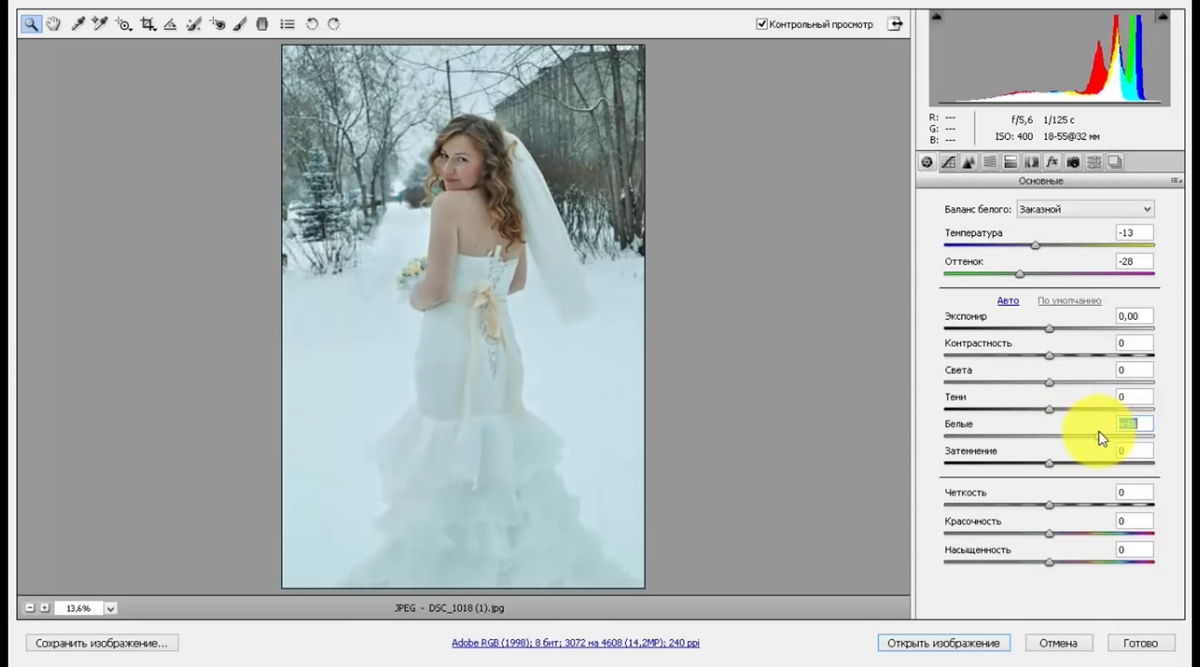
Task: Open the Effects (fx) panel tab
Action: (1052, 162)
